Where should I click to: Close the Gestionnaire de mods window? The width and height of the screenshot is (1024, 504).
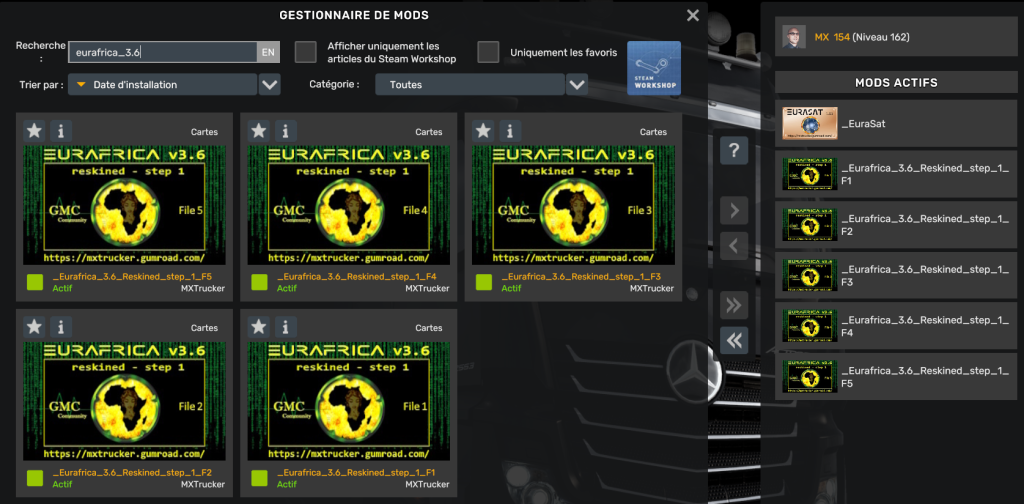(x=693, y=15)
